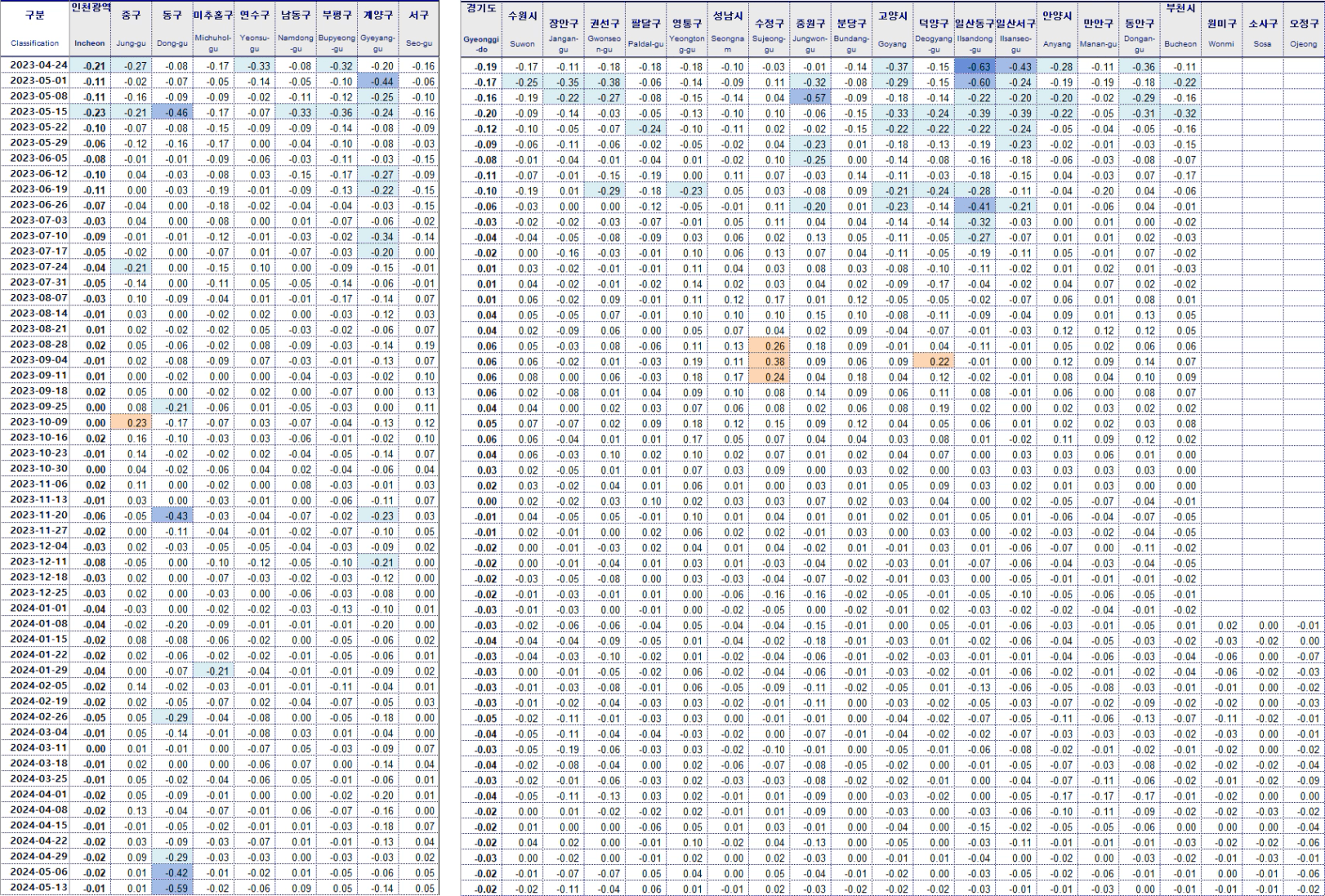Select Yeonsu-gu value -0.33 for 2023-04-24
This screenshot has width=1325, height=896.
tap(254, 66)
